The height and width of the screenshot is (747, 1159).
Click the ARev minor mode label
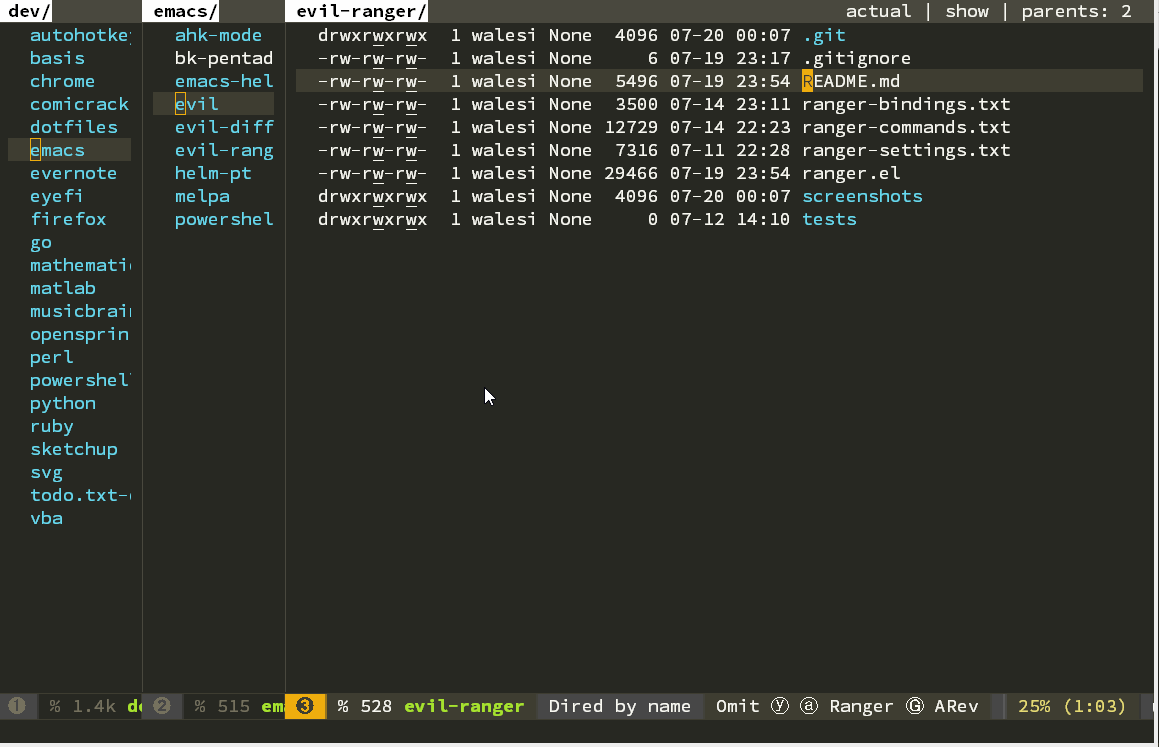point(956,706)
